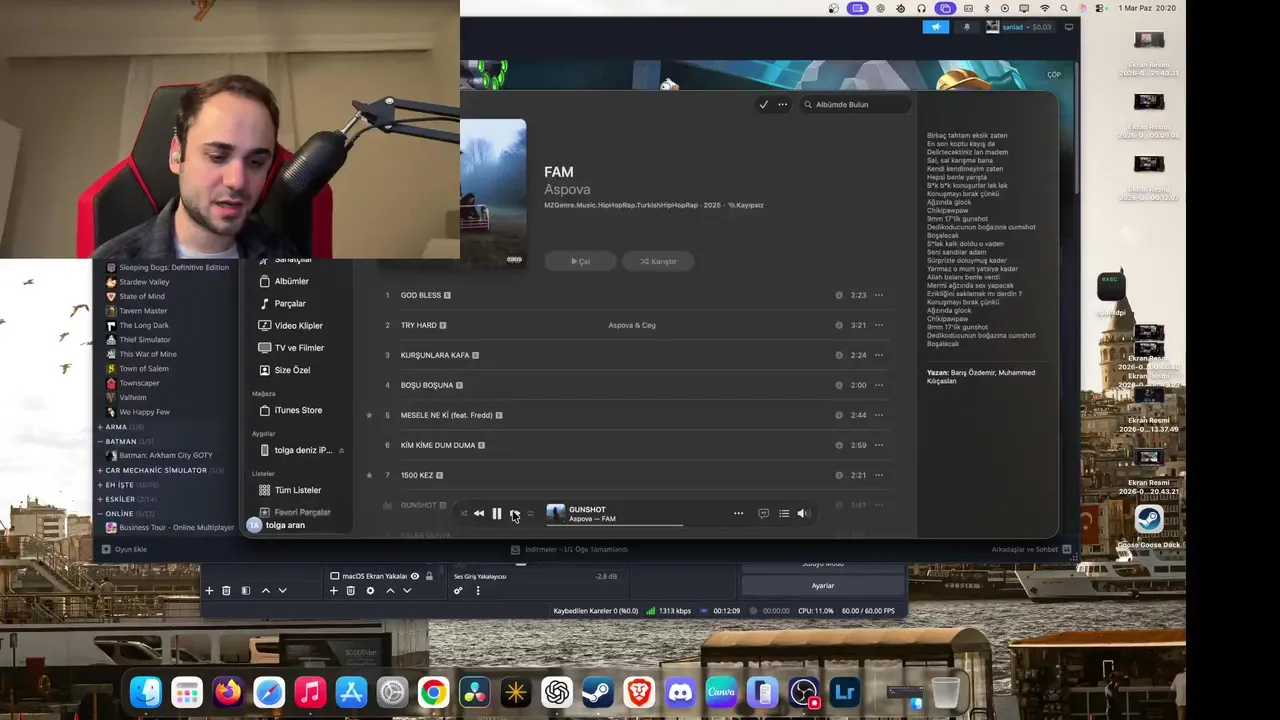1280x720 pixels.
Task: Open Steam notifications bell
Action: pos(966,27)
